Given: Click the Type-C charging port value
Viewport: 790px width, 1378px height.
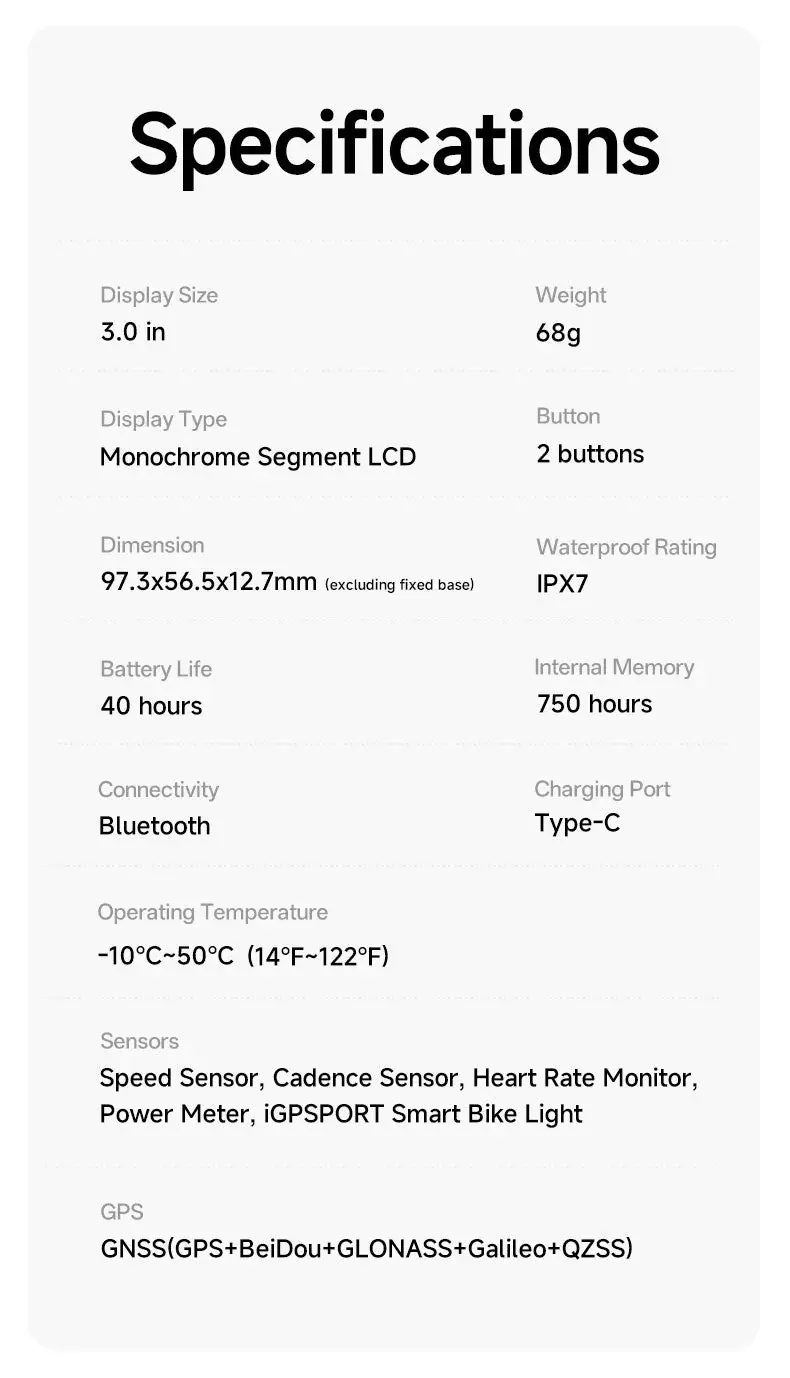Looking at the screenshot, I should coord(577,823).
